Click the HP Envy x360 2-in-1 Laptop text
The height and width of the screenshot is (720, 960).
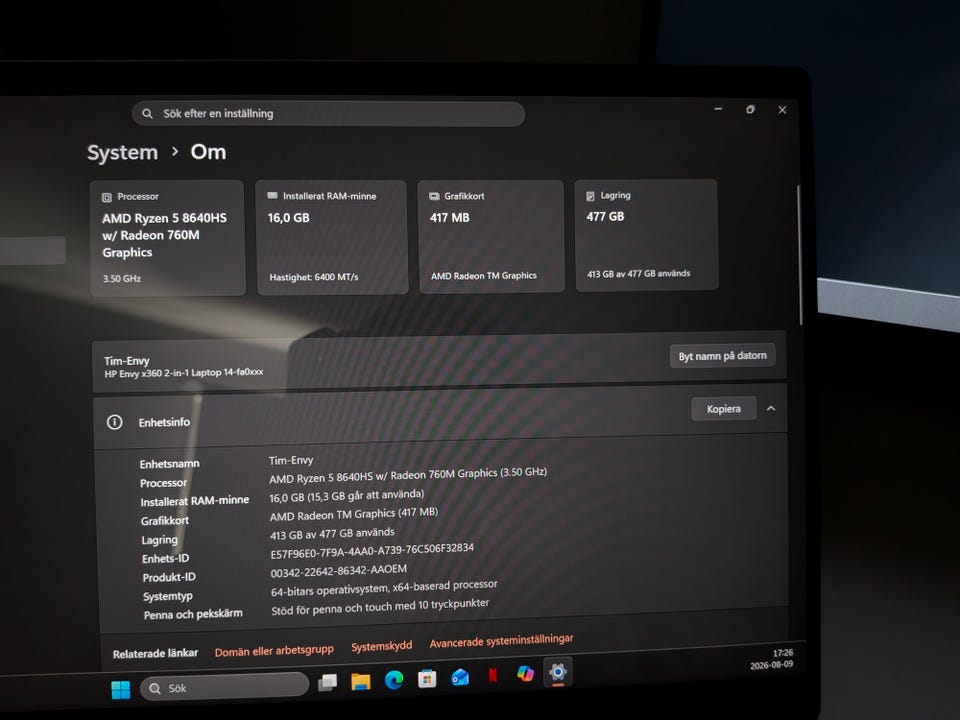point(184,373)
